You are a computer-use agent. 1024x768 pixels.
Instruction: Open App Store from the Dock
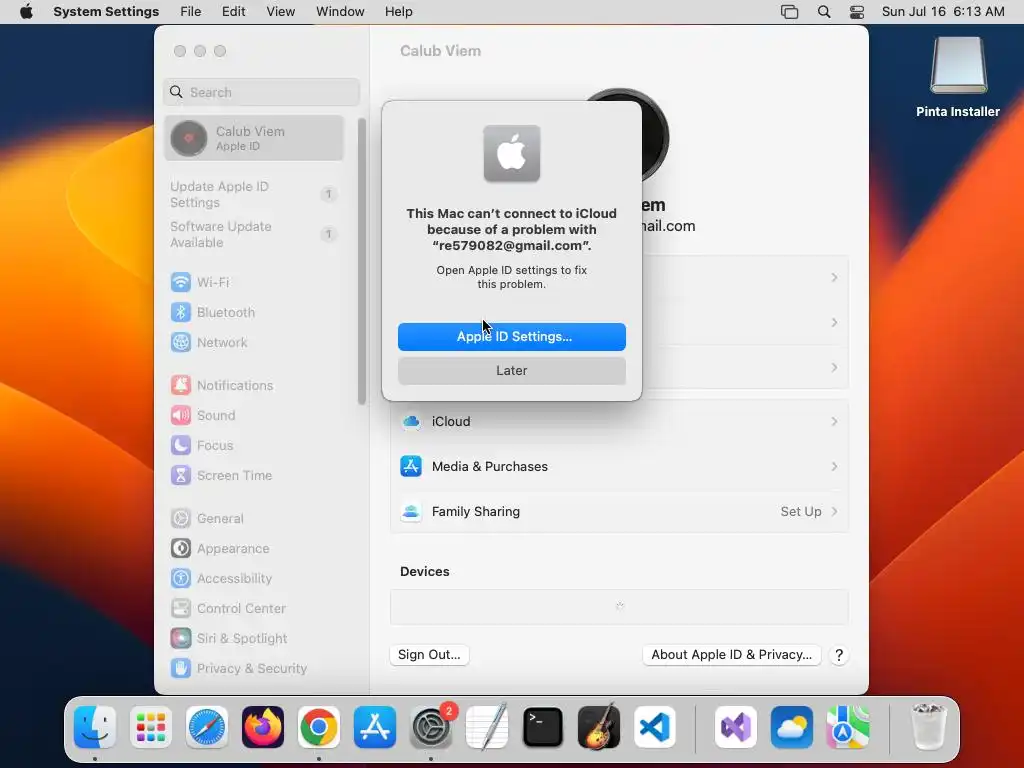(375, 727)
